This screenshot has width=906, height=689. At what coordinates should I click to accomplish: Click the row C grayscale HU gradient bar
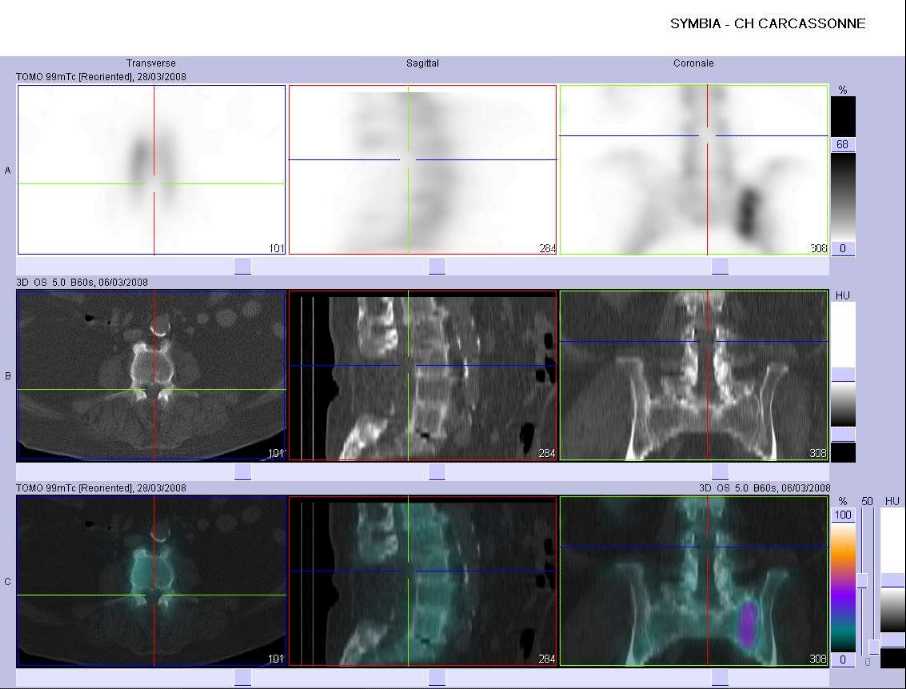point(893,610)
